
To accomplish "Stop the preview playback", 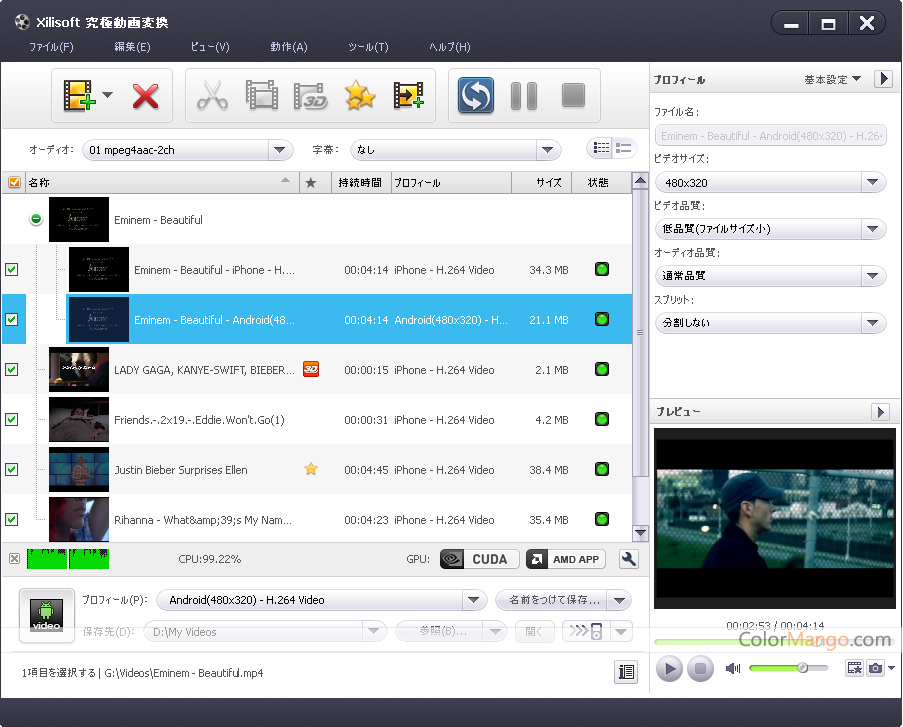I will pyautogui.click(x=700, y=668).
